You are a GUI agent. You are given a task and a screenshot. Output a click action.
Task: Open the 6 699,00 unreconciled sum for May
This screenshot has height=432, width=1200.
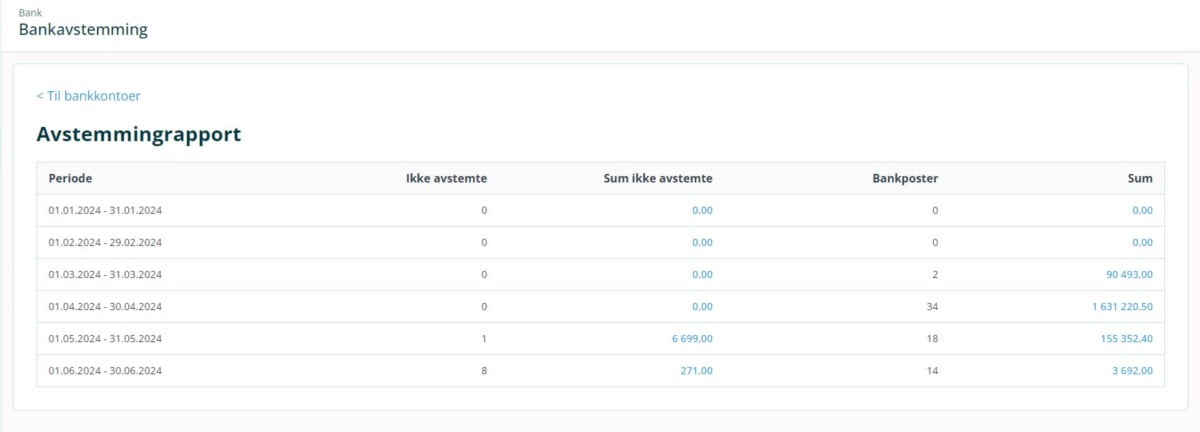pyautogui.click(x=691, y=339)
